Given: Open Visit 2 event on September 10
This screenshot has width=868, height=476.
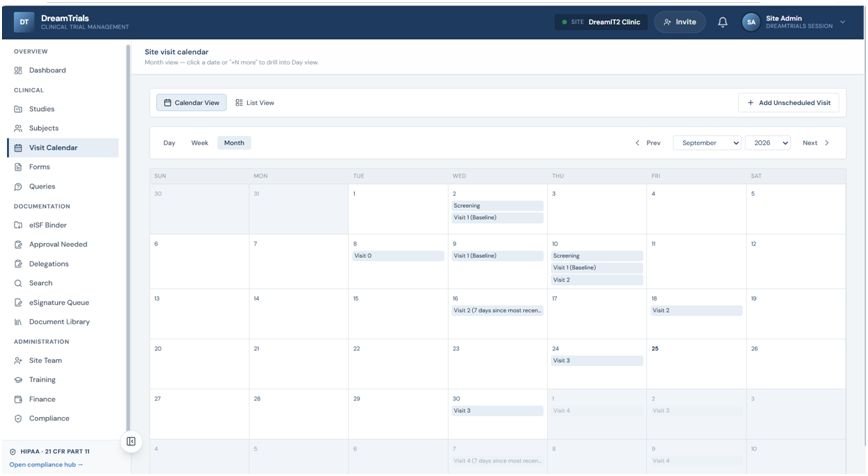Looking at the screenshot, I should 597,280.
